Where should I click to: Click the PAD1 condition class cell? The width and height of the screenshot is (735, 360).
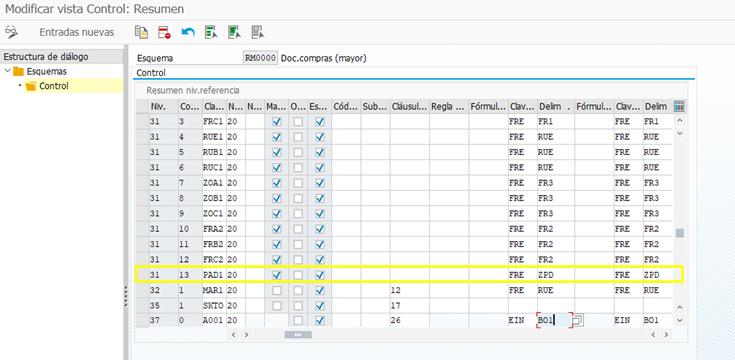tap(214, 275)
